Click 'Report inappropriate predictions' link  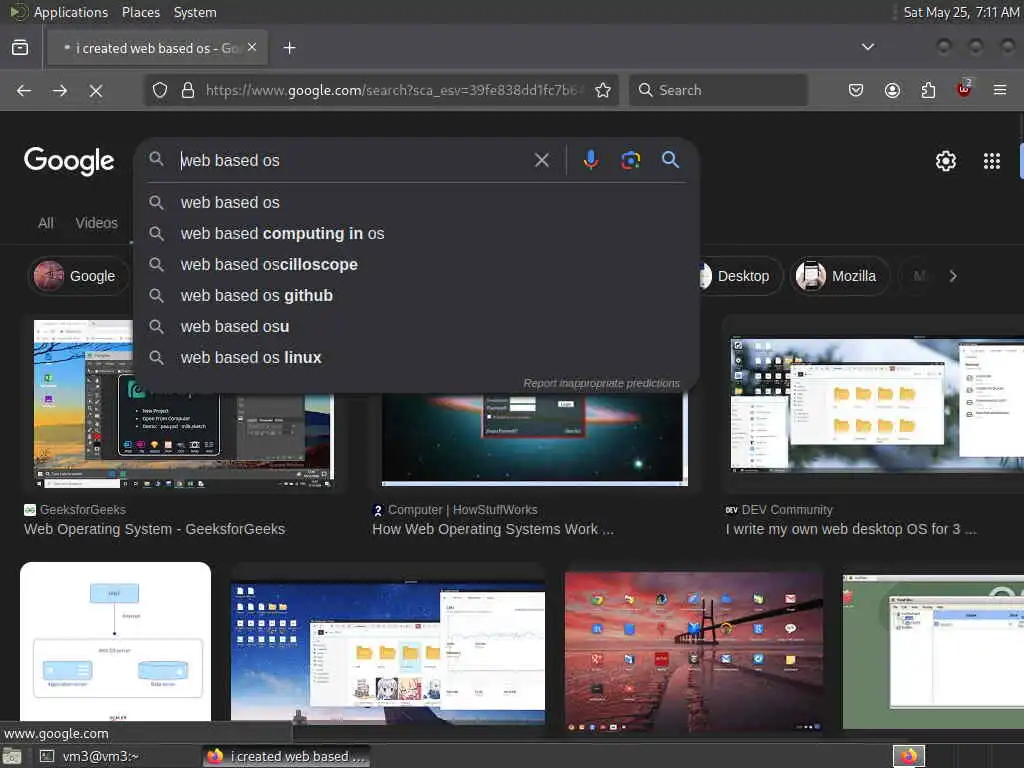pos(601,383)
